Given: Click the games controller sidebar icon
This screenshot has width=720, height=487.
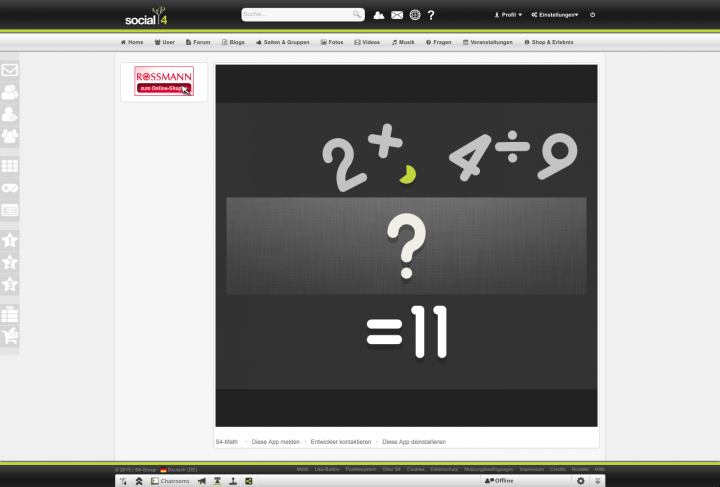Looking at the screenshot, I should click(x=10, y=188).
